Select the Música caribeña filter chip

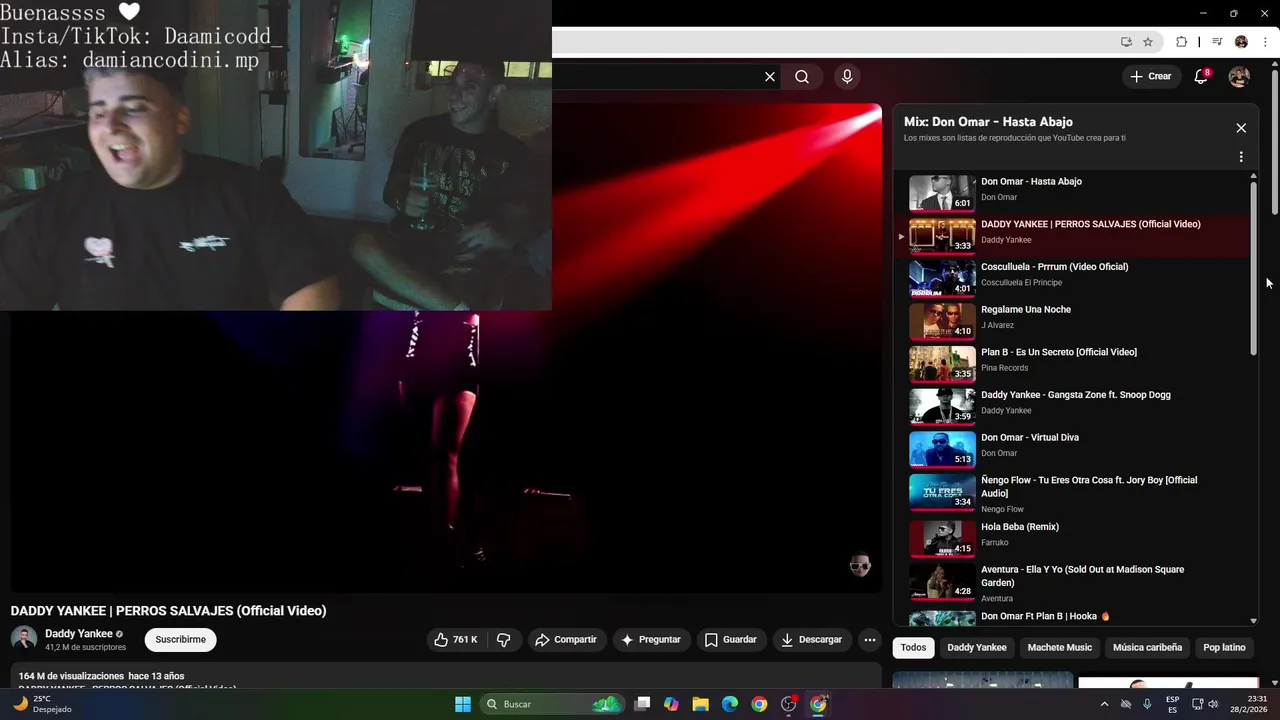coord(1147,648)
